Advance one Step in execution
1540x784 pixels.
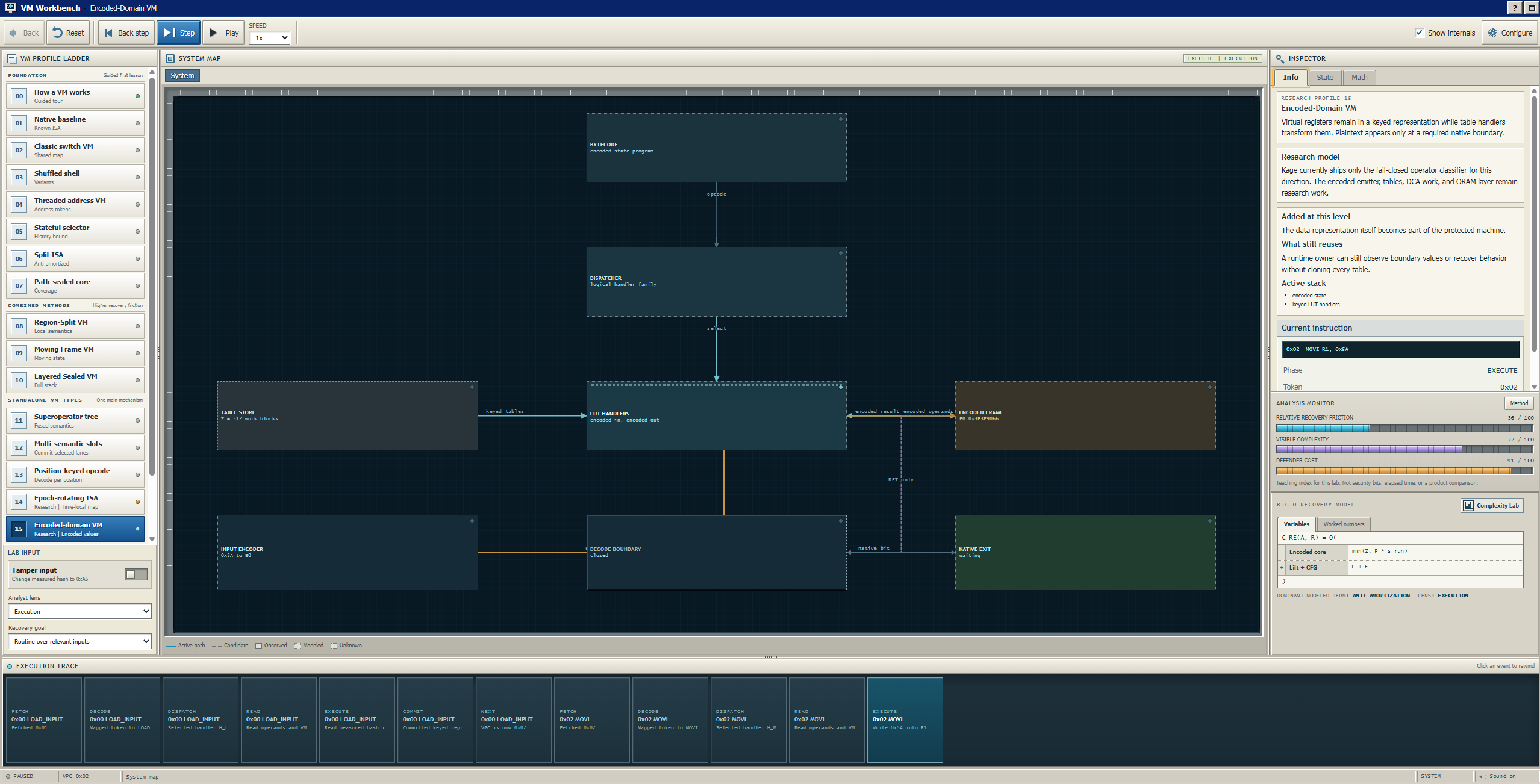179,33
